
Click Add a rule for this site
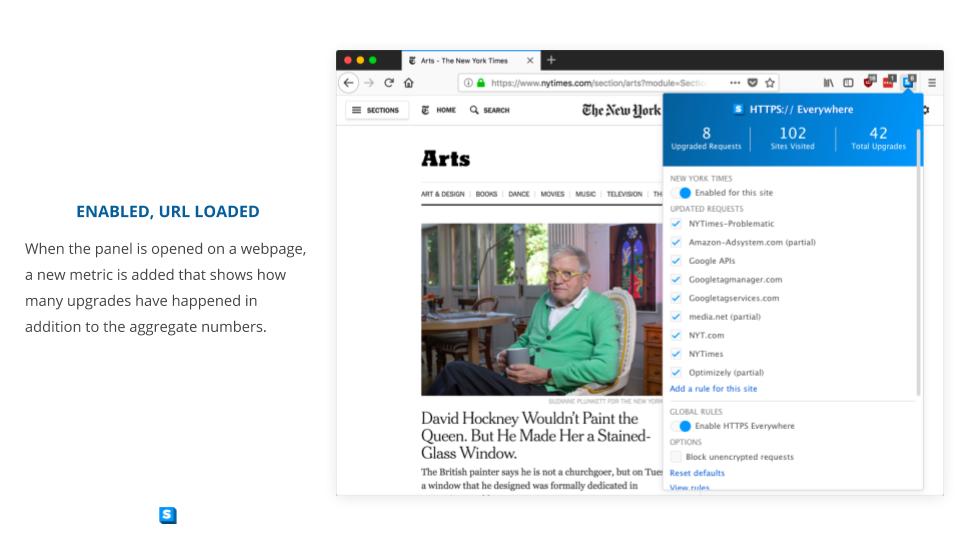(713, 389)
